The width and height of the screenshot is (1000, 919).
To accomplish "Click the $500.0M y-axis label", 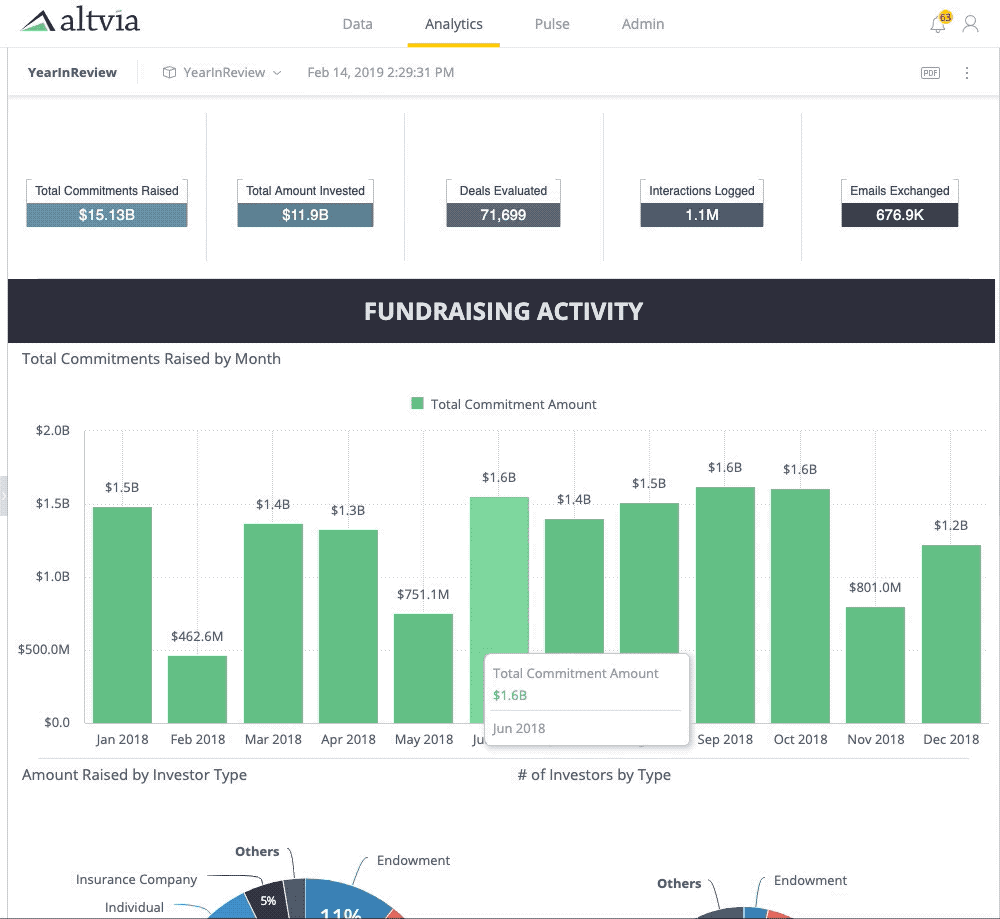I will point(44,649).
